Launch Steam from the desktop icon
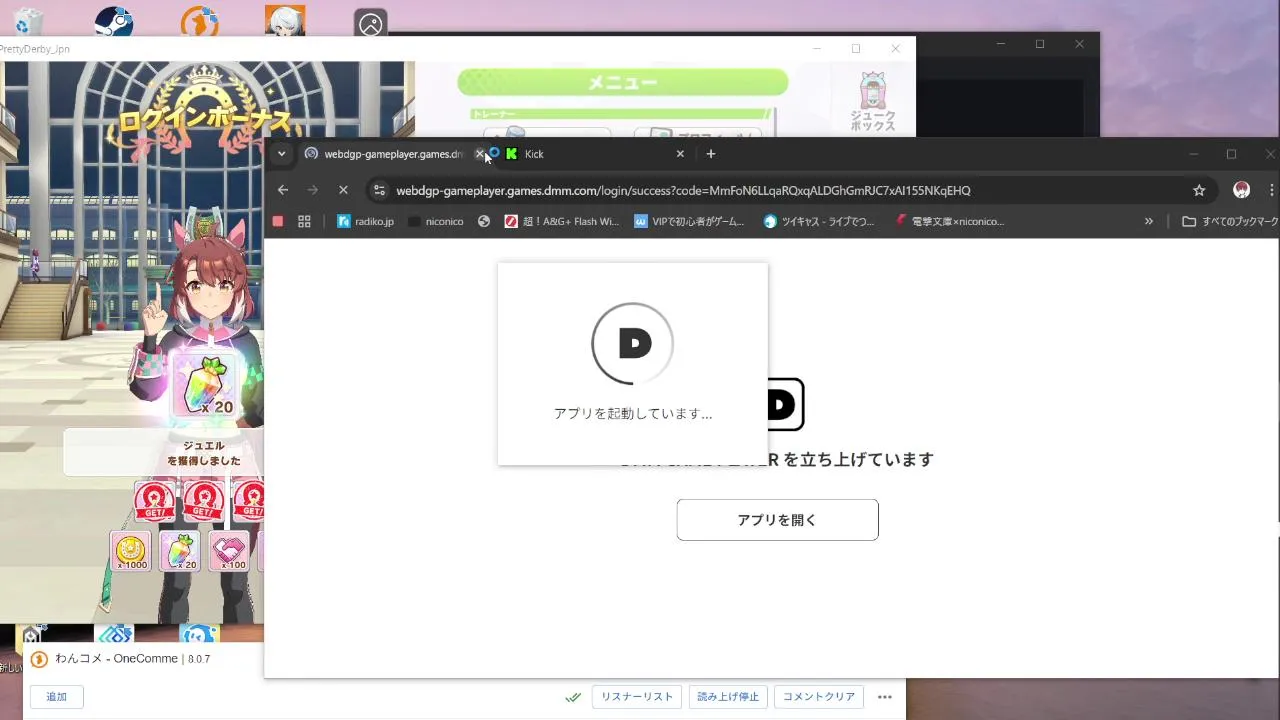Screen dimensions: 1280x720 114,21
